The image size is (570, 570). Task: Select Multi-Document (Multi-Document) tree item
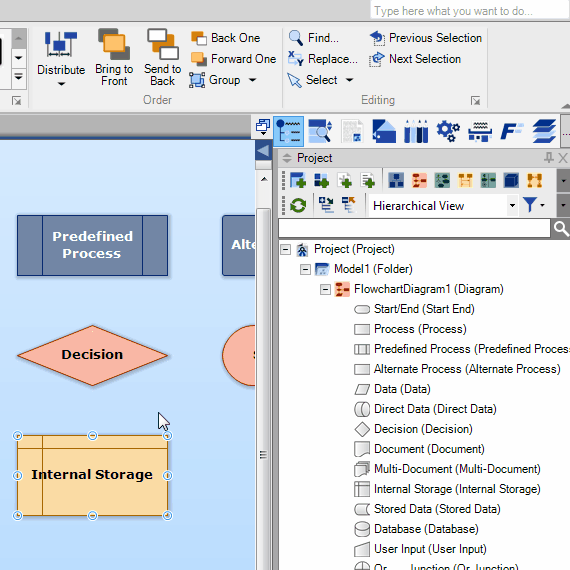(447, 469)
